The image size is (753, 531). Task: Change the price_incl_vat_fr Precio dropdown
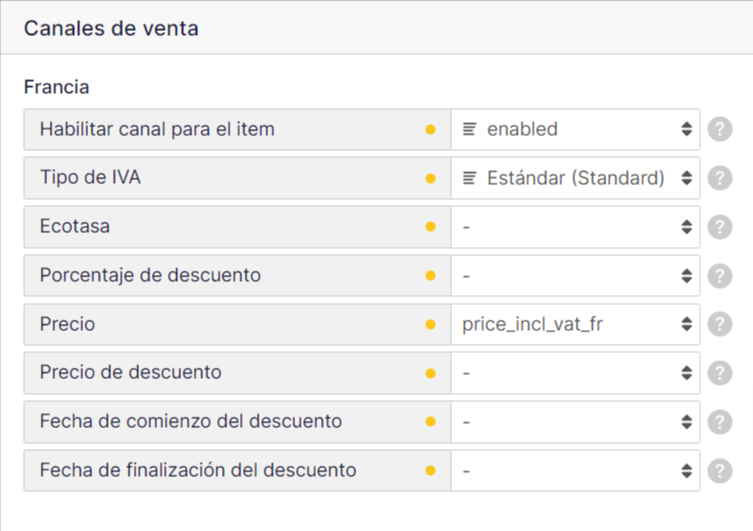[575, 324]
